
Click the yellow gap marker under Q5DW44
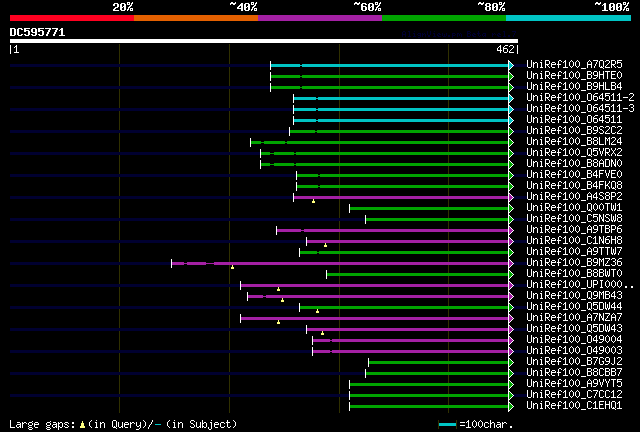pyautogui.click(x=317, y=312)
